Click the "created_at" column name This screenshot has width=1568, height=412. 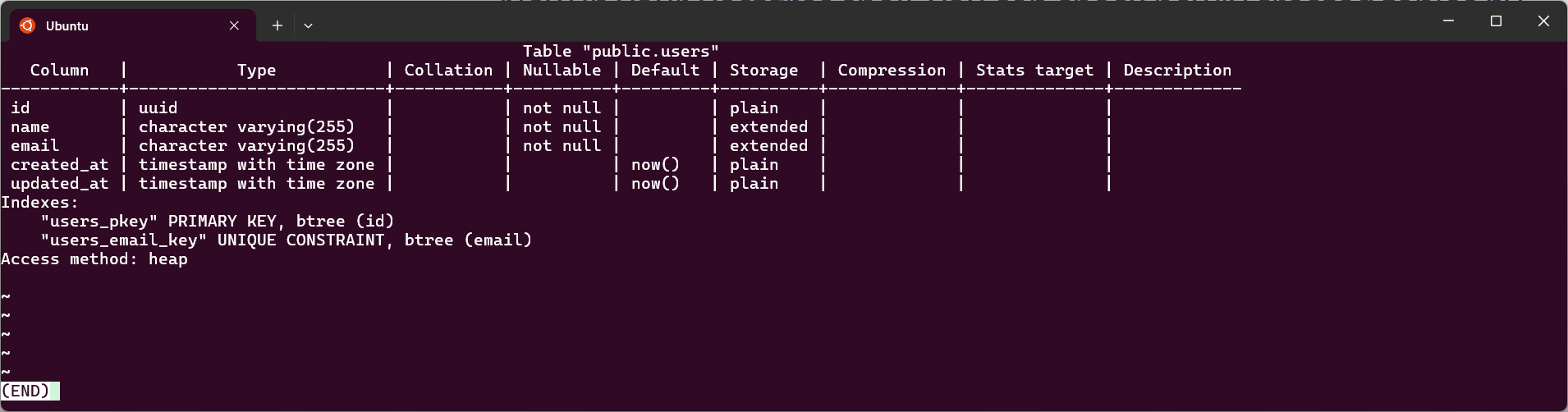59,165
